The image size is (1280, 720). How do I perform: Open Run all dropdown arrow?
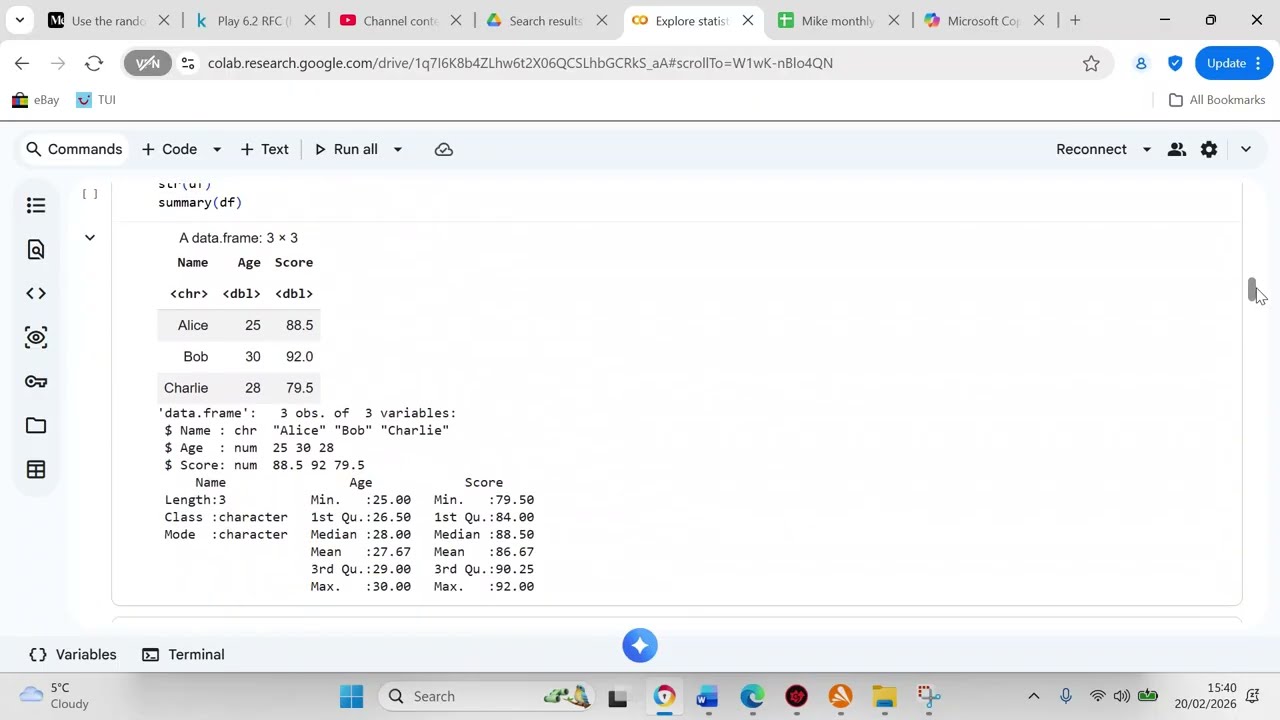point(397,149)
